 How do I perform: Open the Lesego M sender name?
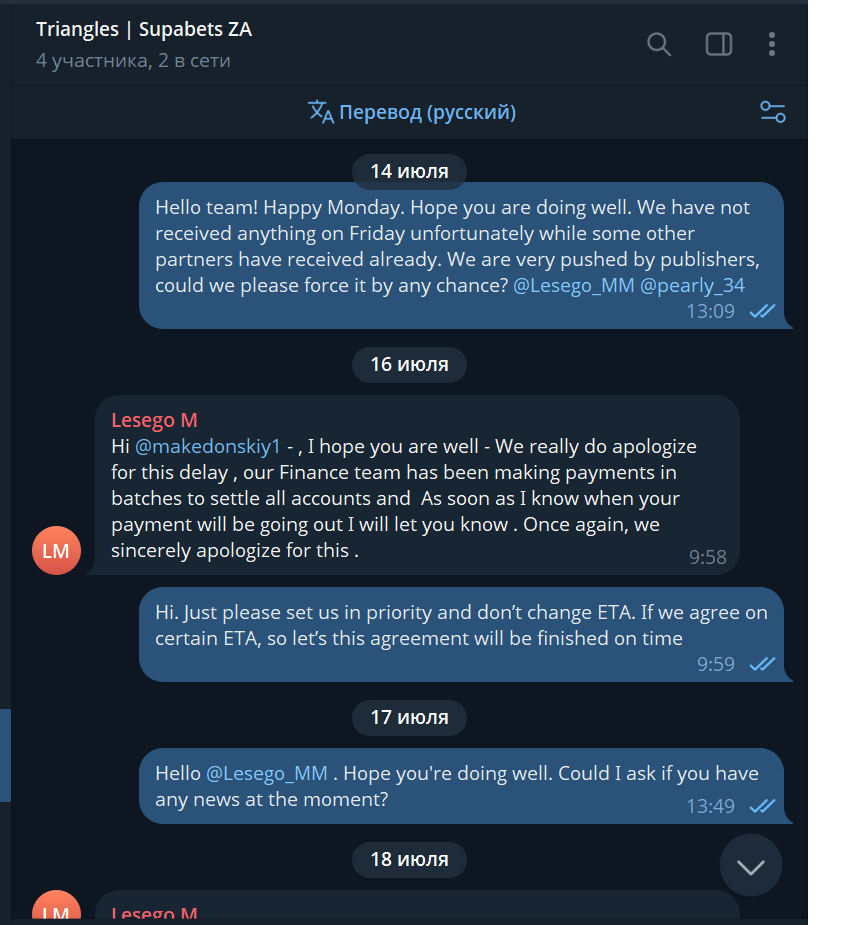point(154,420)
